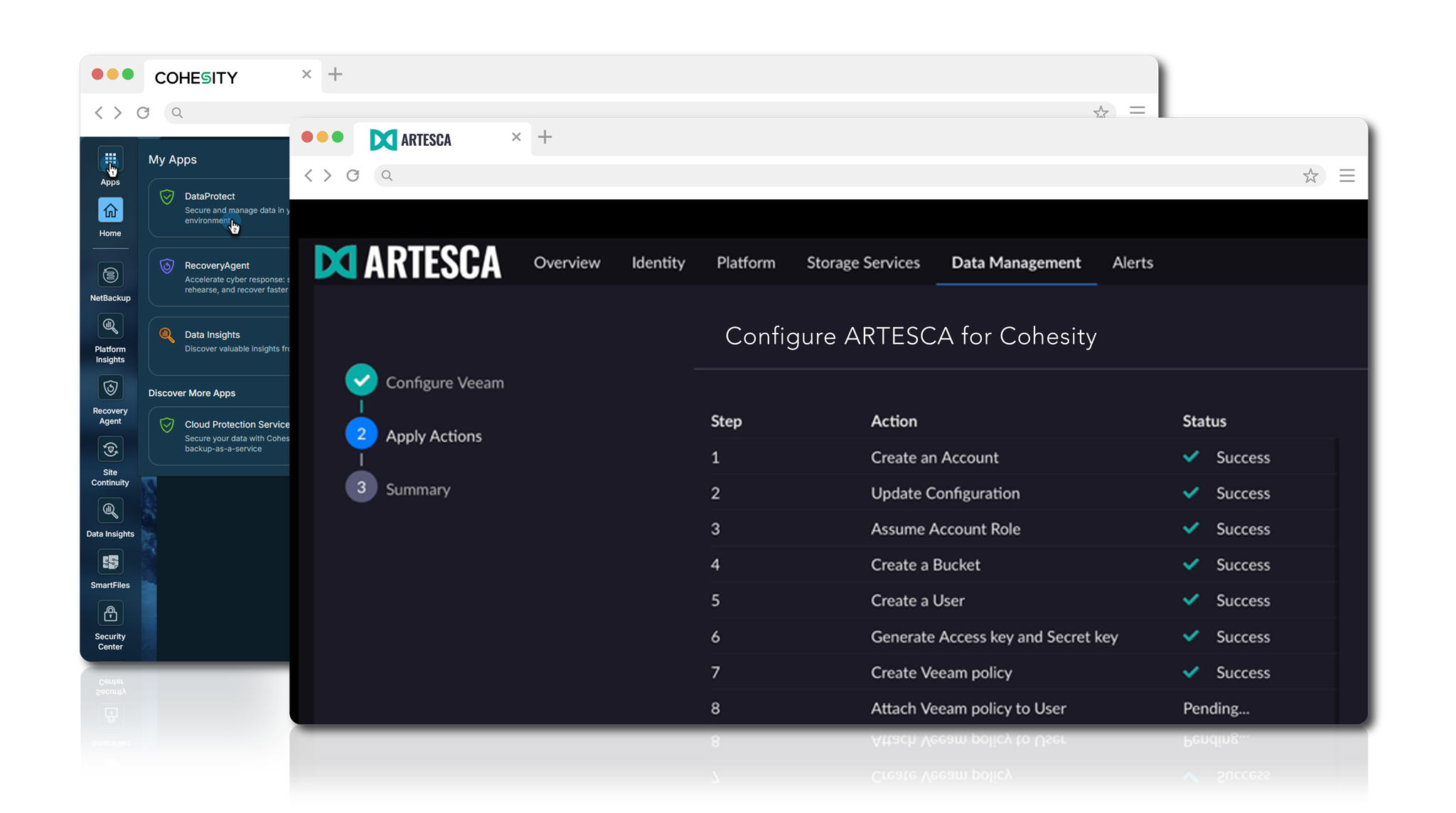The height and width of the screenshot is (813, 1456).
Task: Open Recovery Agent sidebar icon
Action: tap(110, 389)
